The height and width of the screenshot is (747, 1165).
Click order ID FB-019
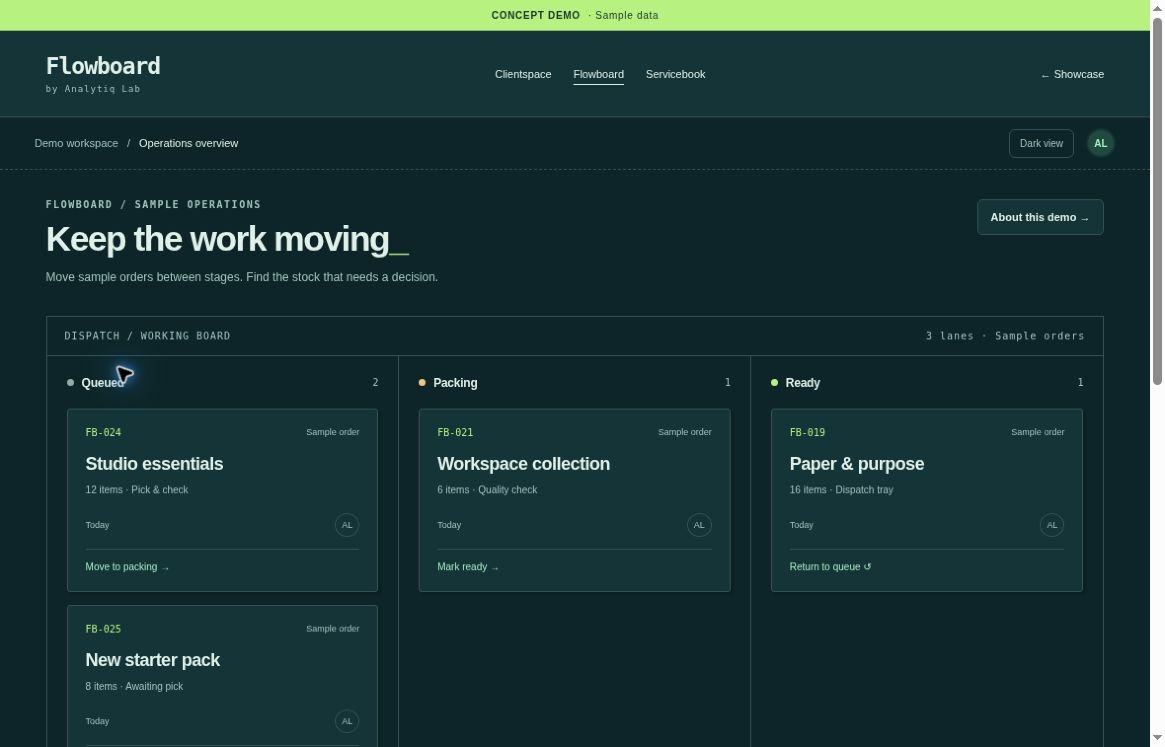(x=807, y=433)
